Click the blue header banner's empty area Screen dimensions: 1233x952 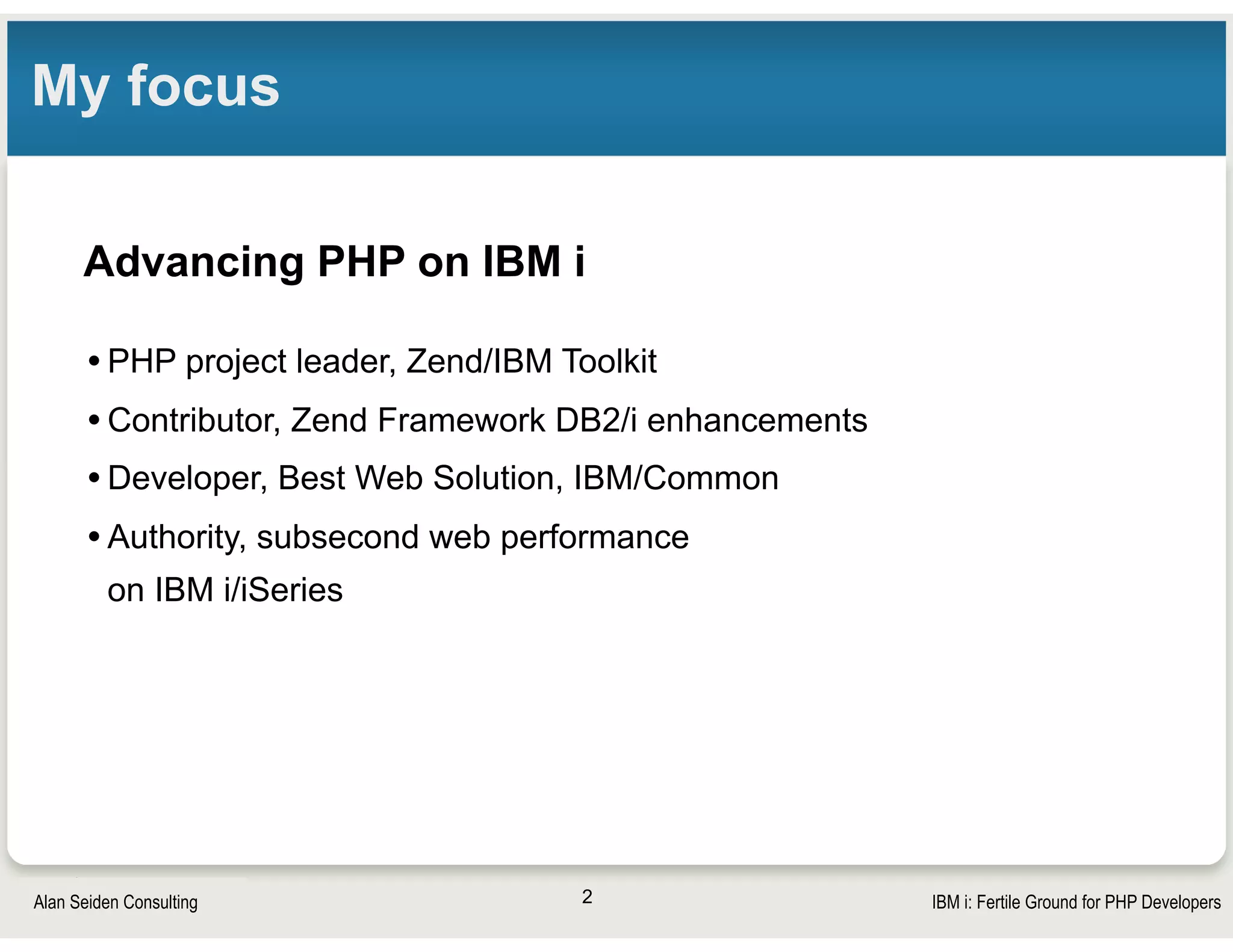click(x=783, y=87)
